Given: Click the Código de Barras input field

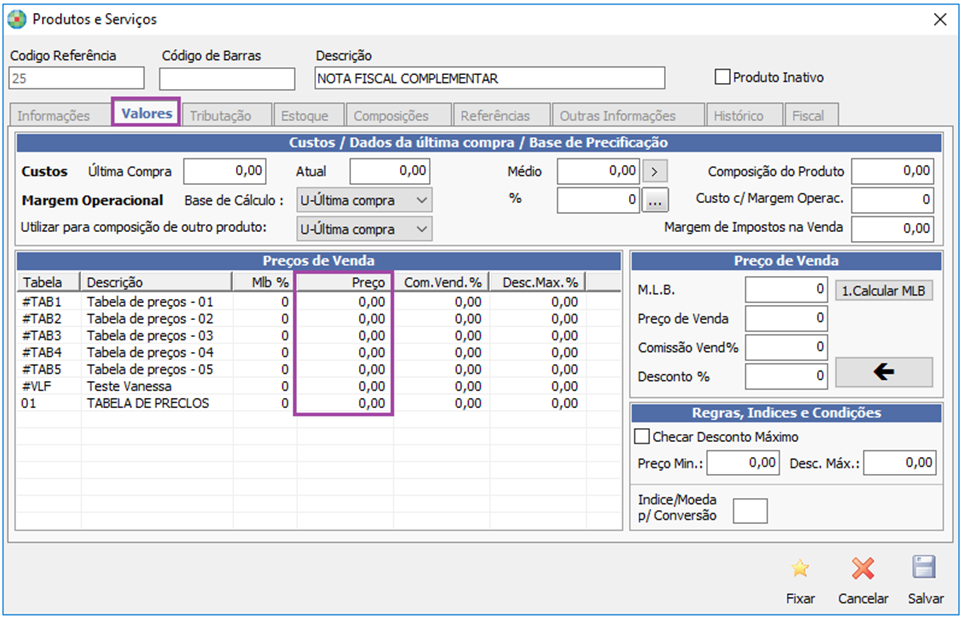Looking at the screenshot, I should [227, 79].
